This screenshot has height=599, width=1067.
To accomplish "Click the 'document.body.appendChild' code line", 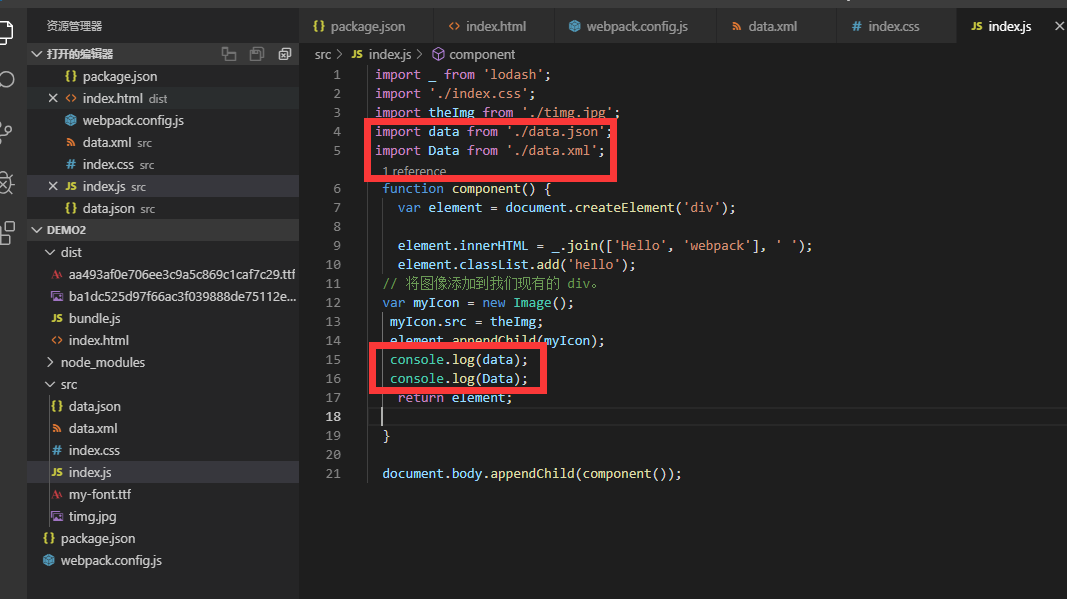I will 531,473.
